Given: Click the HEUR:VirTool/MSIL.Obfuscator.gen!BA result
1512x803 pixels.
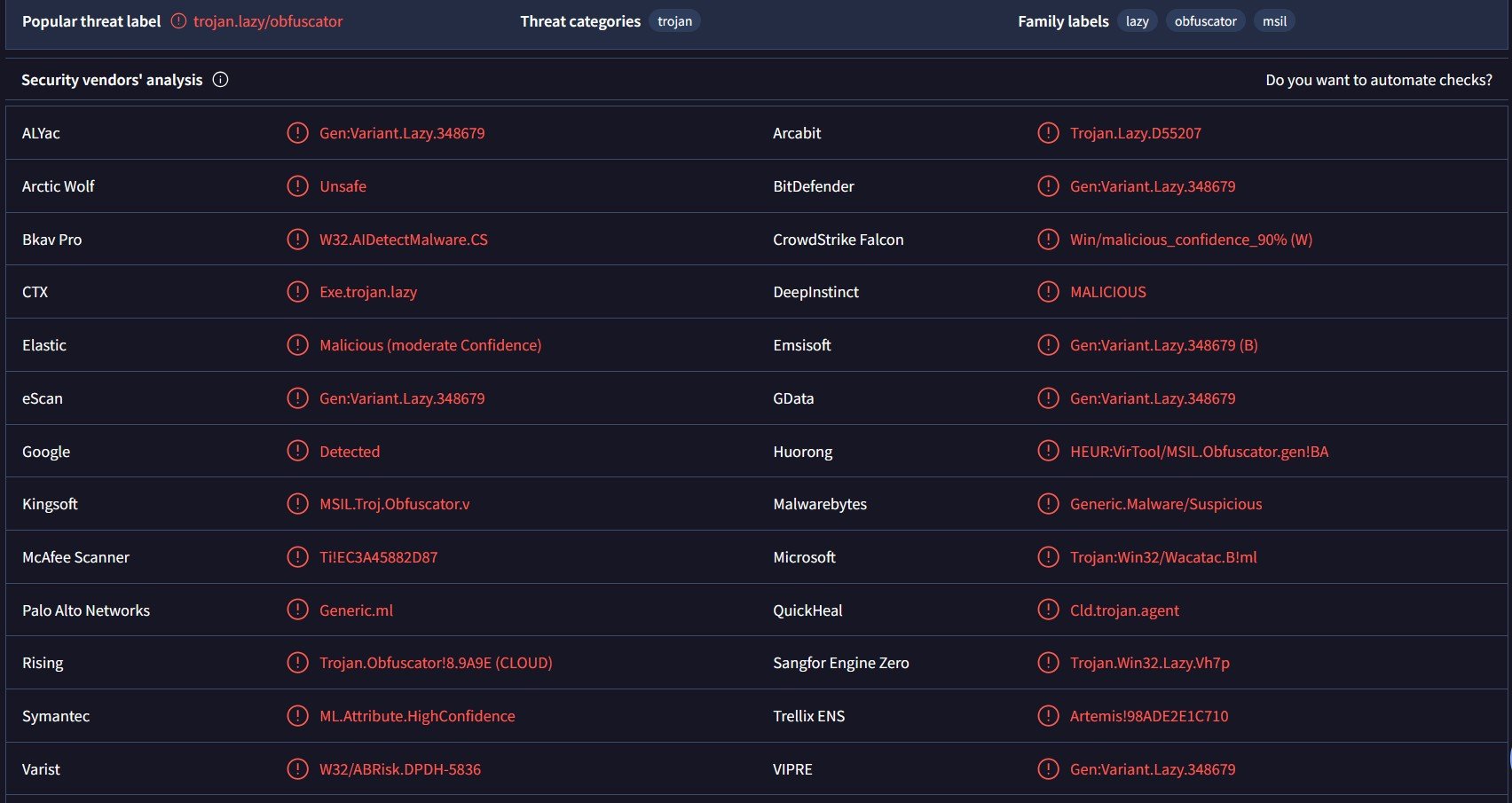Looking at the screenshot, I should point(1200,452).
